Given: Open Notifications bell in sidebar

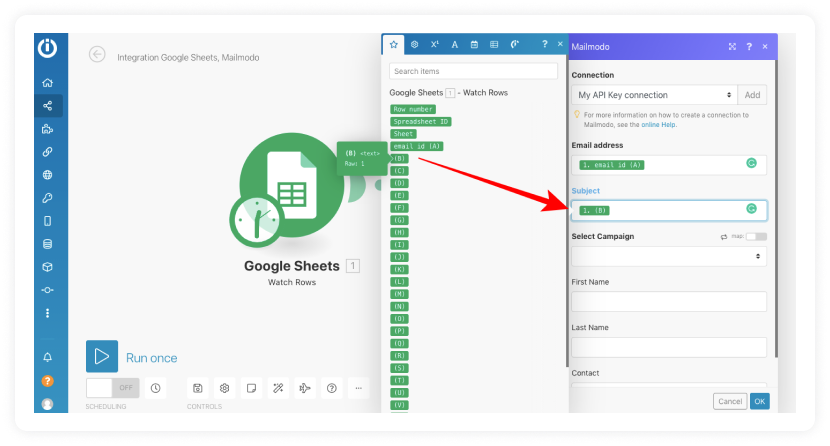Looking at the screenshot, I should coord(48,357).
